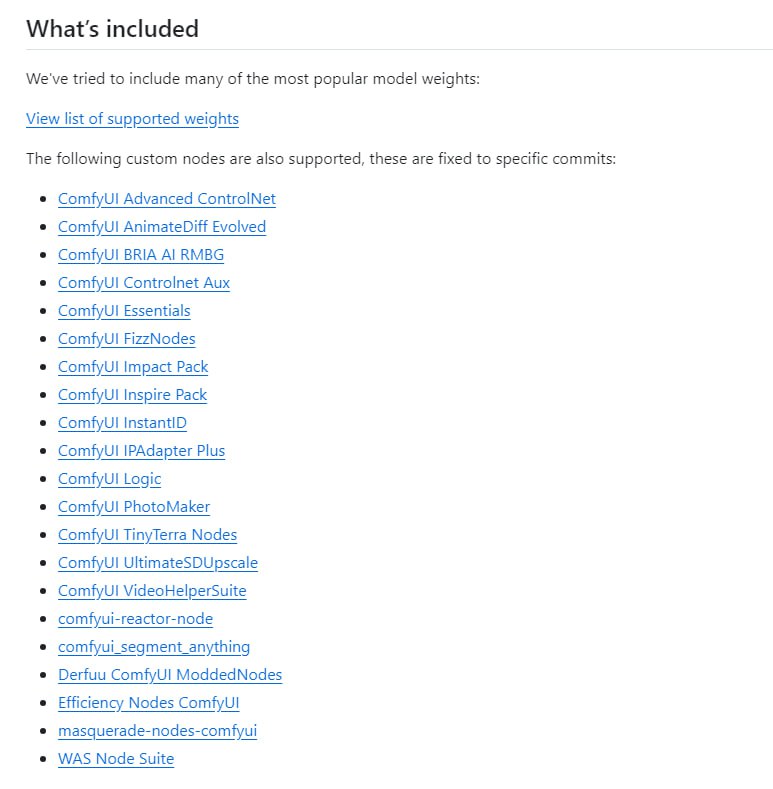Visit ComfyUI TinyTerra Nodes link

(147, 535)
